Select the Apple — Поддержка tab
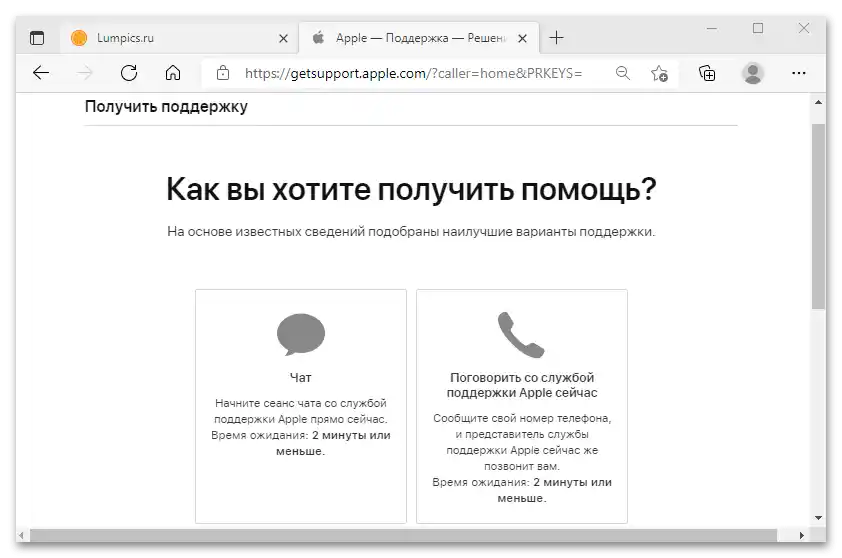The image size is (842, 558). pos(418,38)
